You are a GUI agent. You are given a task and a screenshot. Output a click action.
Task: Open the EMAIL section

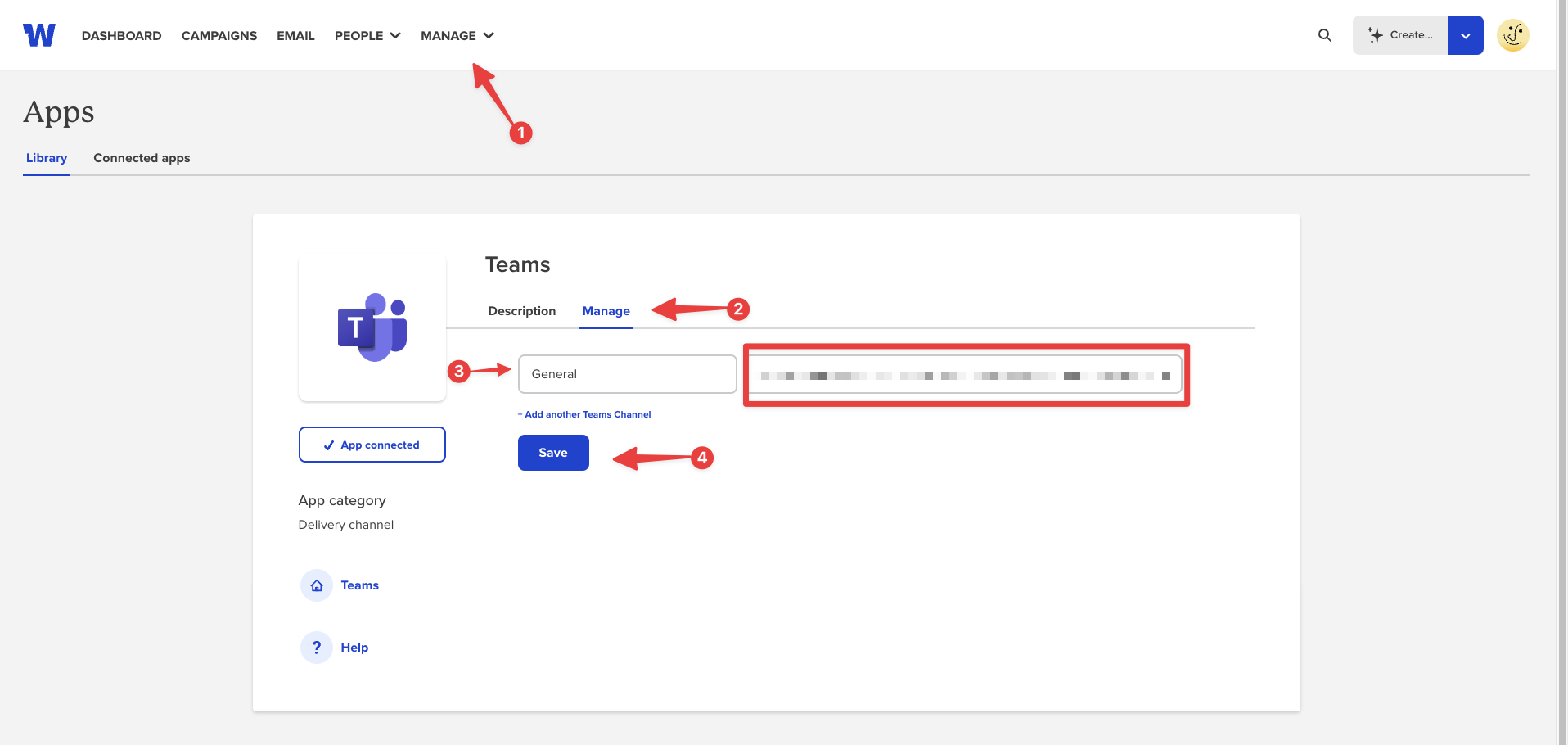coord(295,35)
